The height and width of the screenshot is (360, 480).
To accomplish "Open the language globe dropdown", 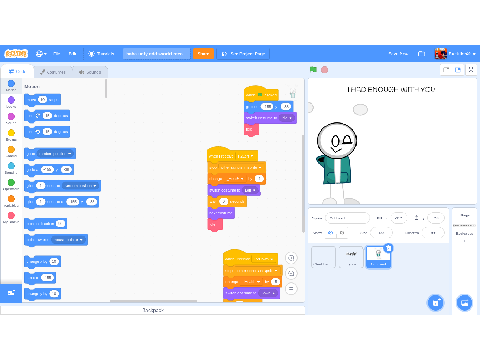I will coord(41,53).
